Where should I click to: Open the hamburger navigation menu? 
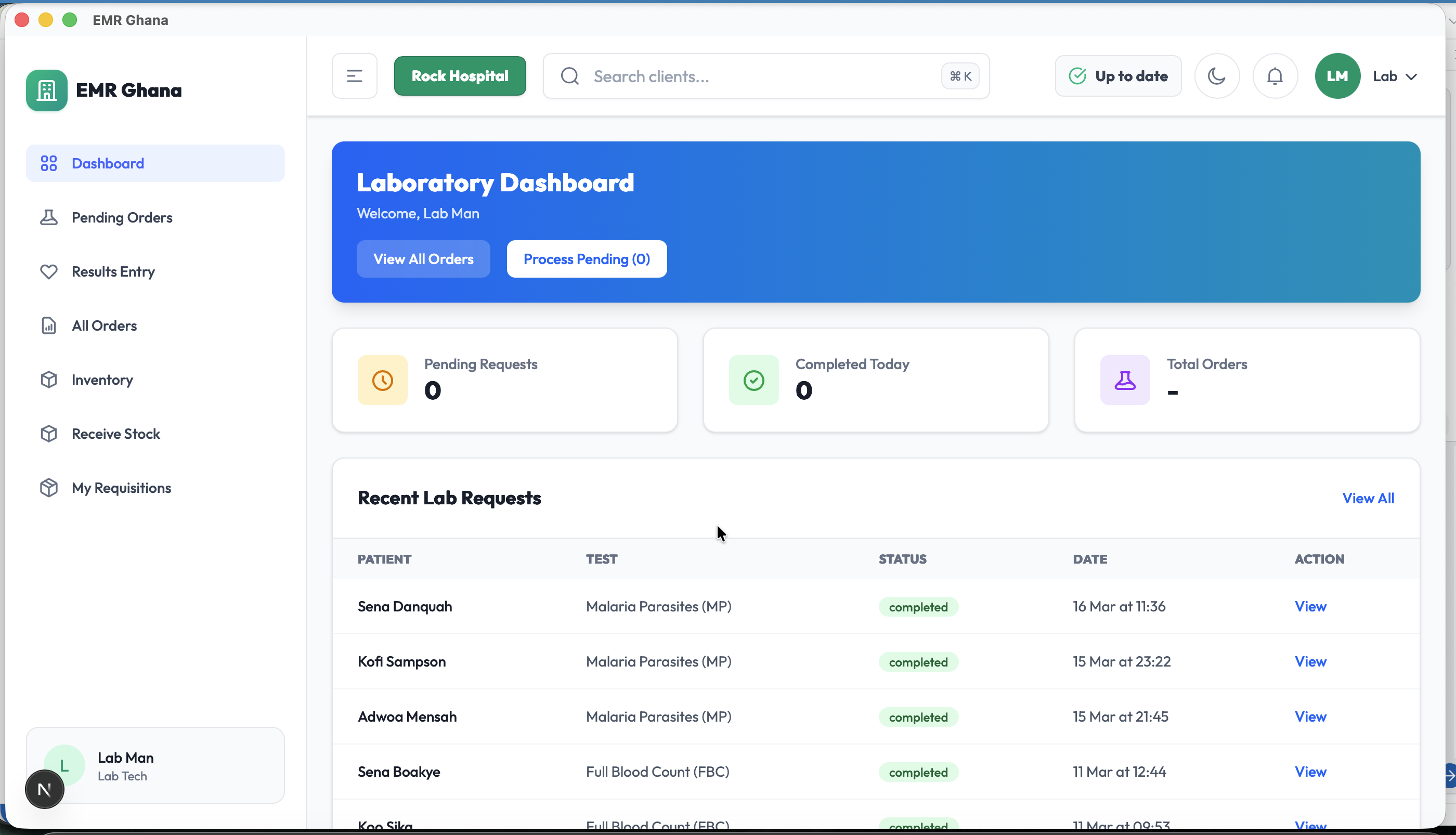point(354,75)
